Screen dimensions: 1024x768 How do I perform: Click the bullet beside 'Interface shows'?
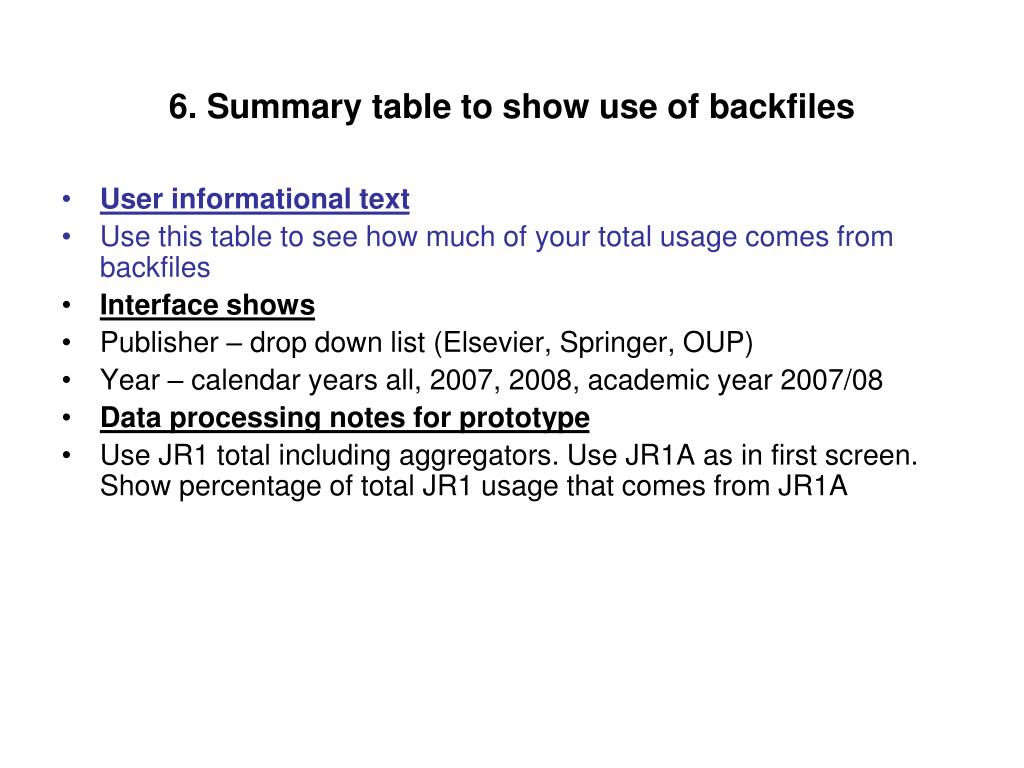(x=66, y=305)
